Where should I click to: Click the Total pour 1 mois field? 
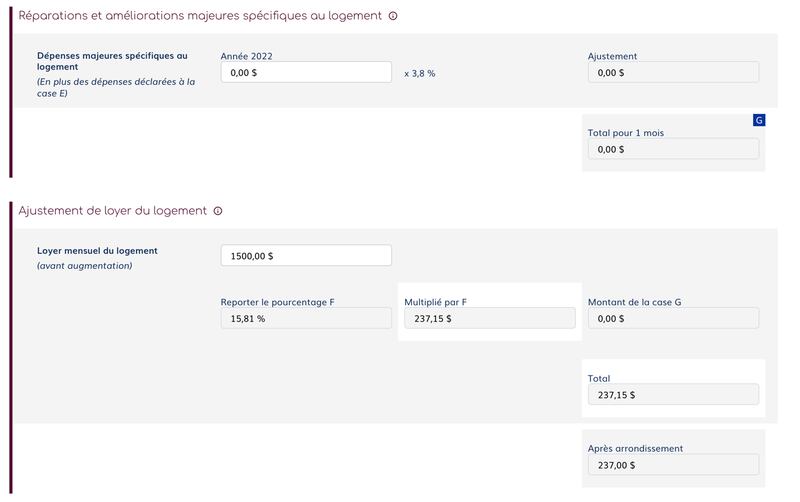[673, 149]
